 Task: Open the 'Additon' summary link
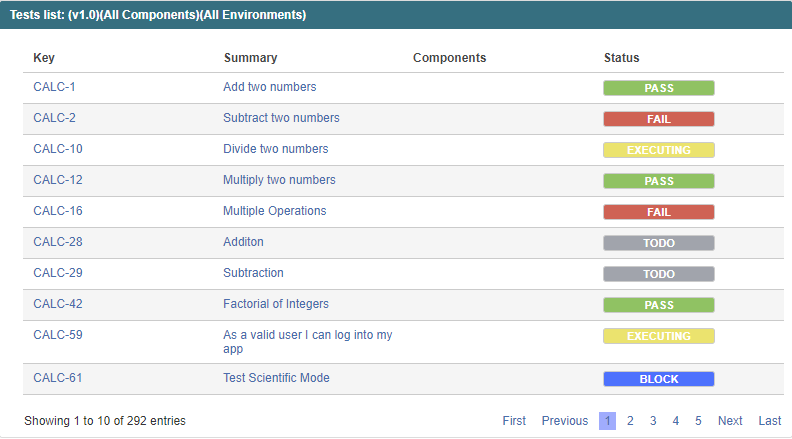(x=243, y=242)
